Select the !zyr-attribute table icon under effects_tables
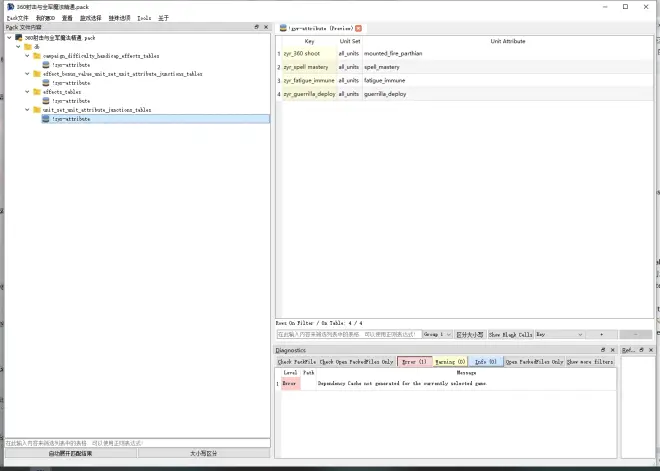 pyautogui.click(x=46, y=101)
